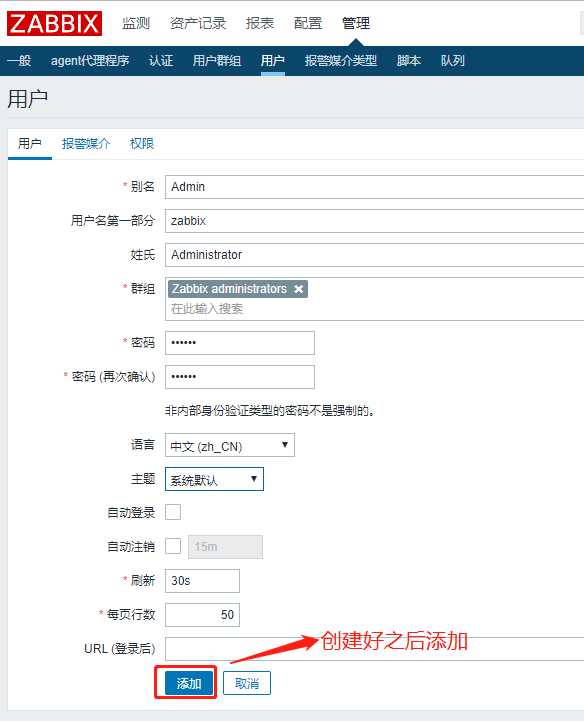This screenshot has width=584, height=721.
Task: Click the URL (登录后) input field
Action: [374, 649]
